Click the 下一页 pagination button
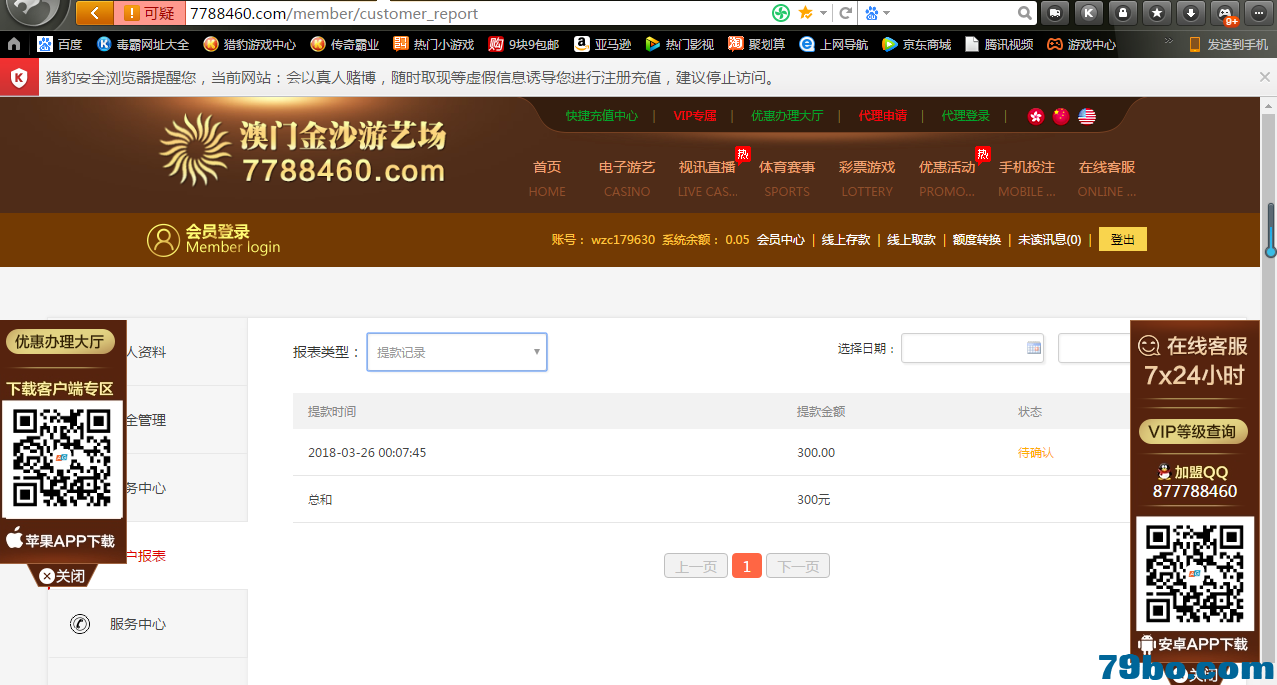The height and width of the screenshot is (685, 1277). tap(797, 566)
